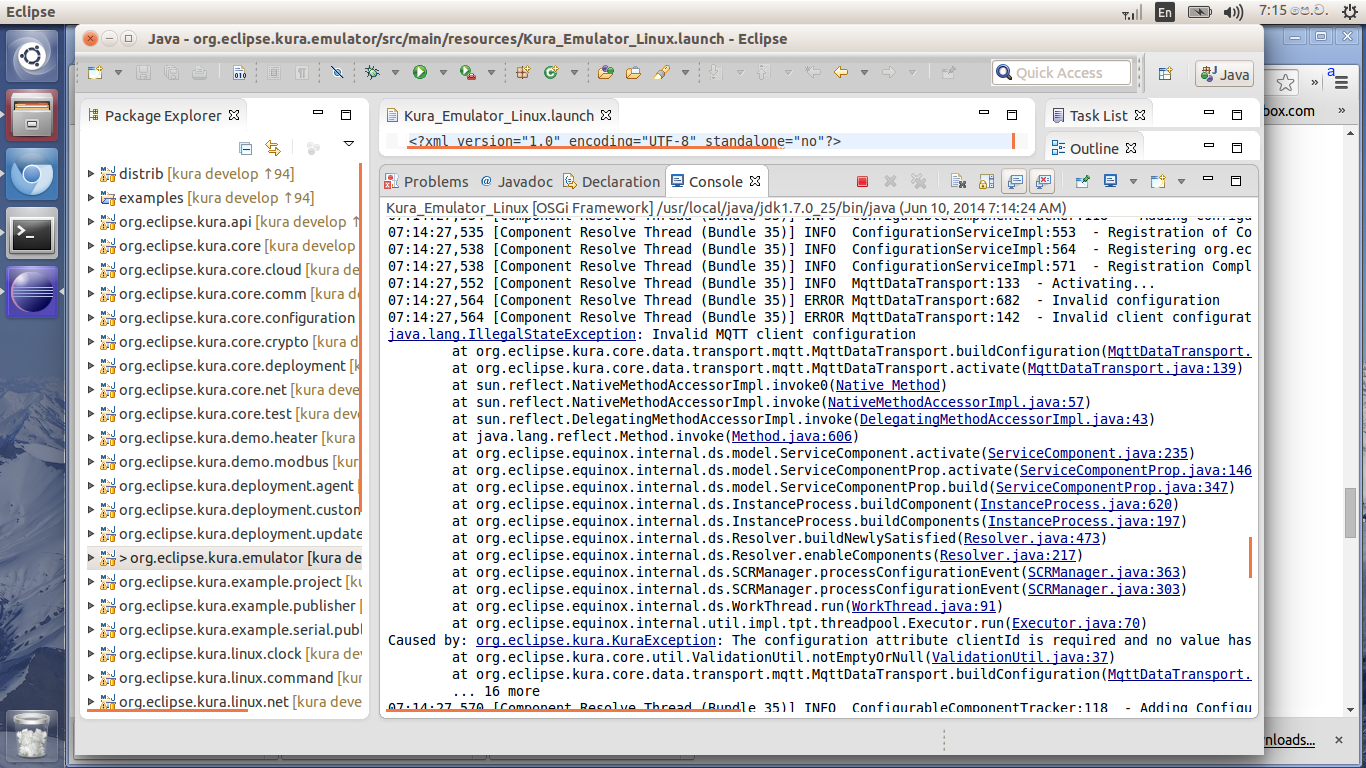Expand org.eclipse.kura.core.crypto project node

(x=92, y=342)
